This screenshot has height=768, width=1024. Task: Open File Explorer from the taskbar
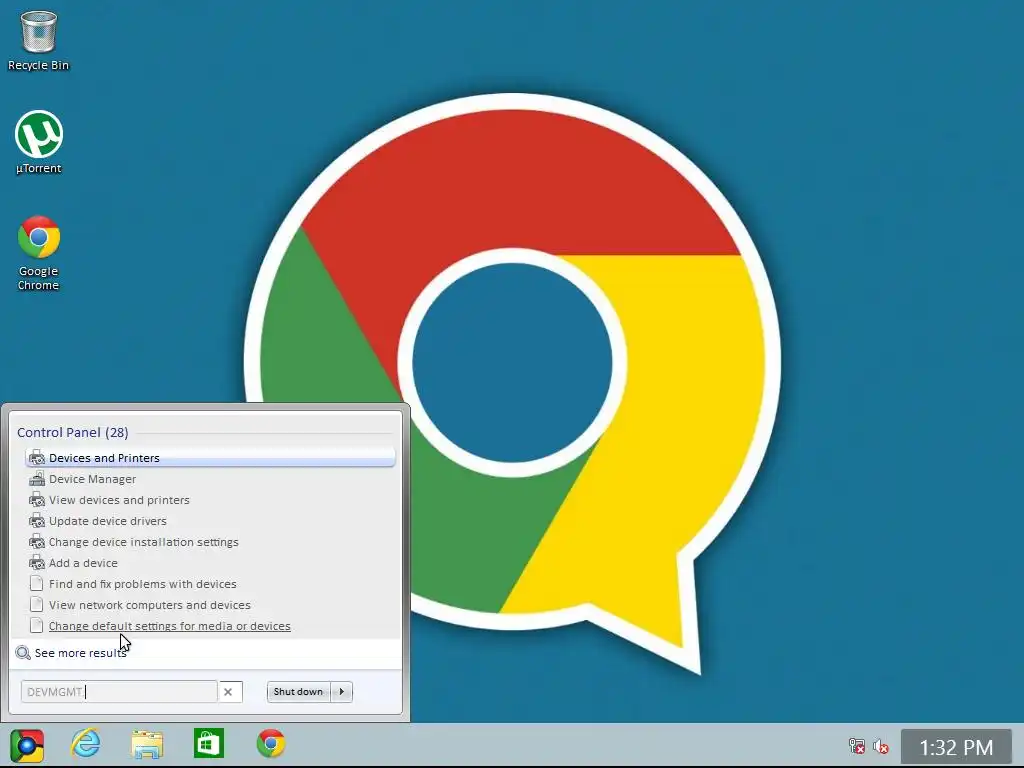tap(147, 744)
